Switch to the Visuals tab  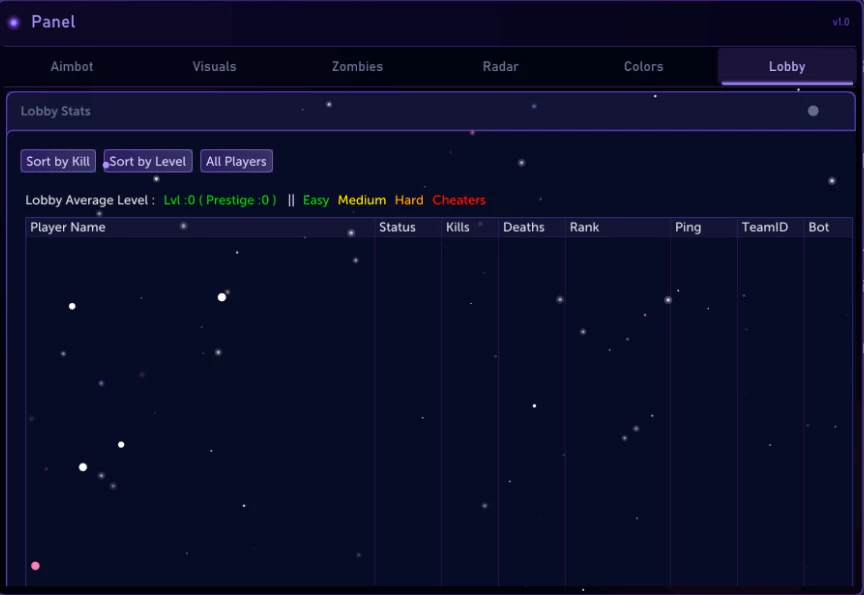[214, 67]
